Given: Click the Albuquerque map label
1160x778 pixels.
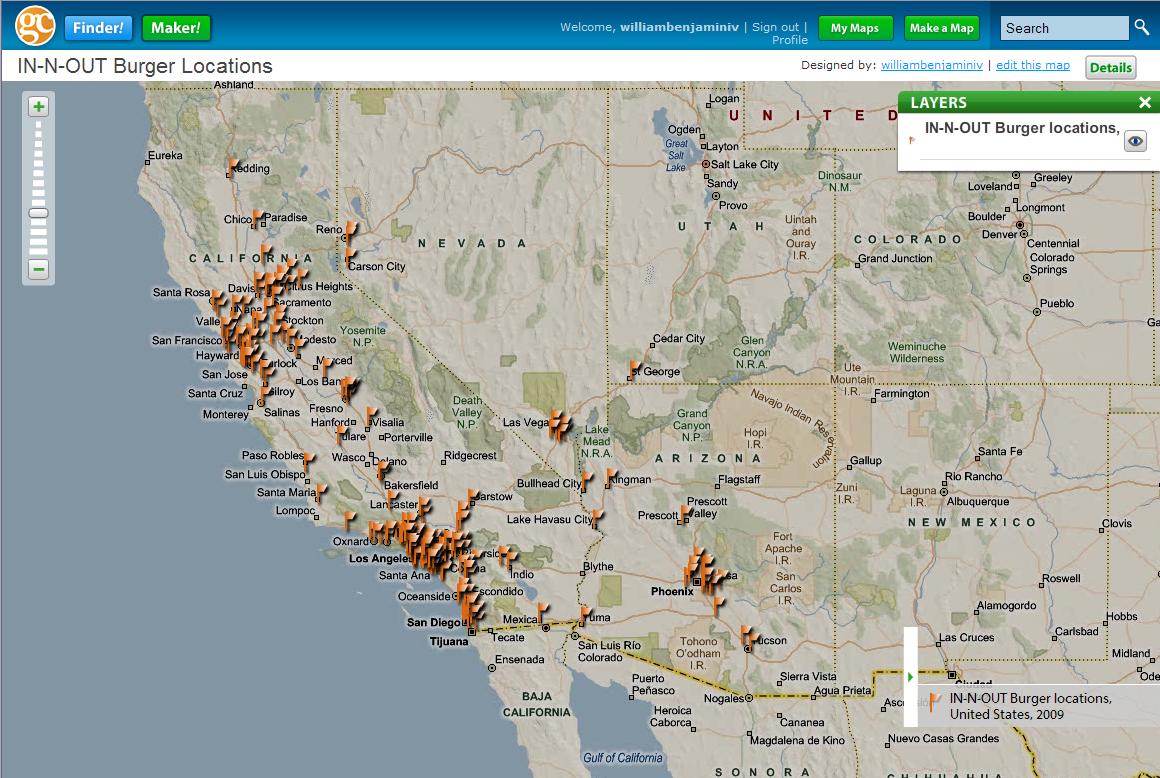Looking at the screenshot, I should pos(977,501).
